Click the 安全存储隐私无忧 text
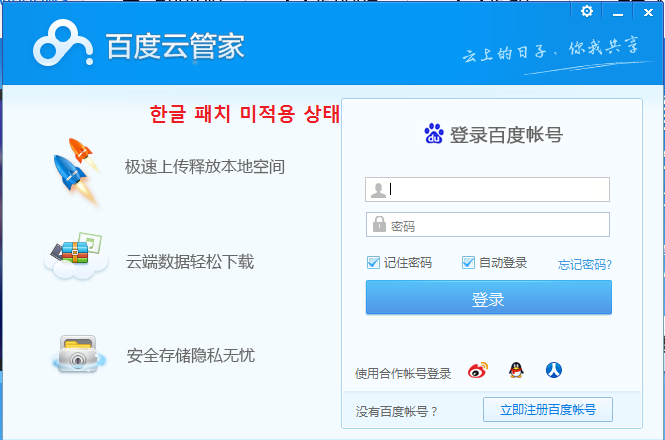This screenshot has width=665, height=440. (190, 356)
